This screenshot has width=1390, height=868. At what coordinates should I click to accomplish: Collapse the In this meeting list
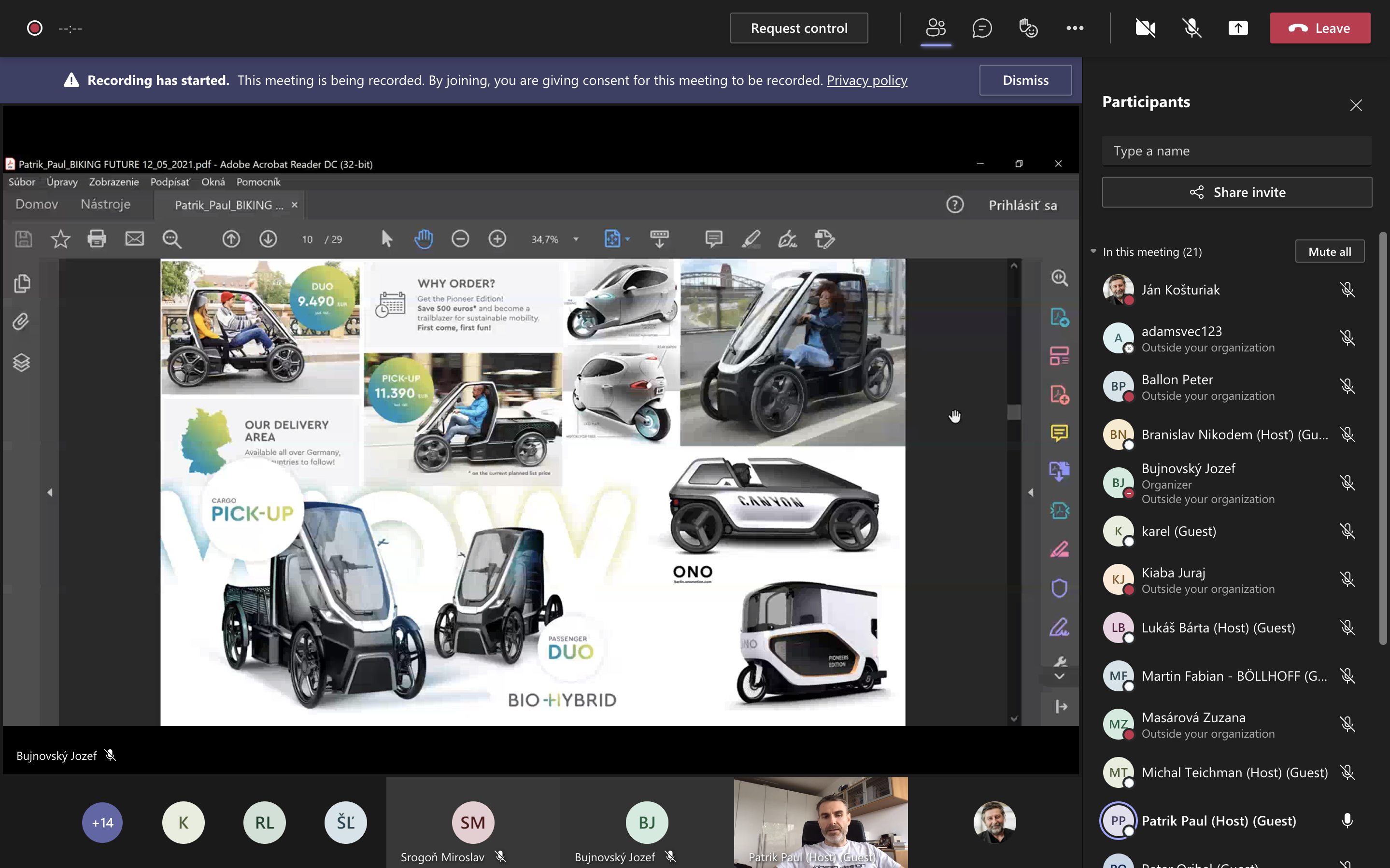[1093, 252]
